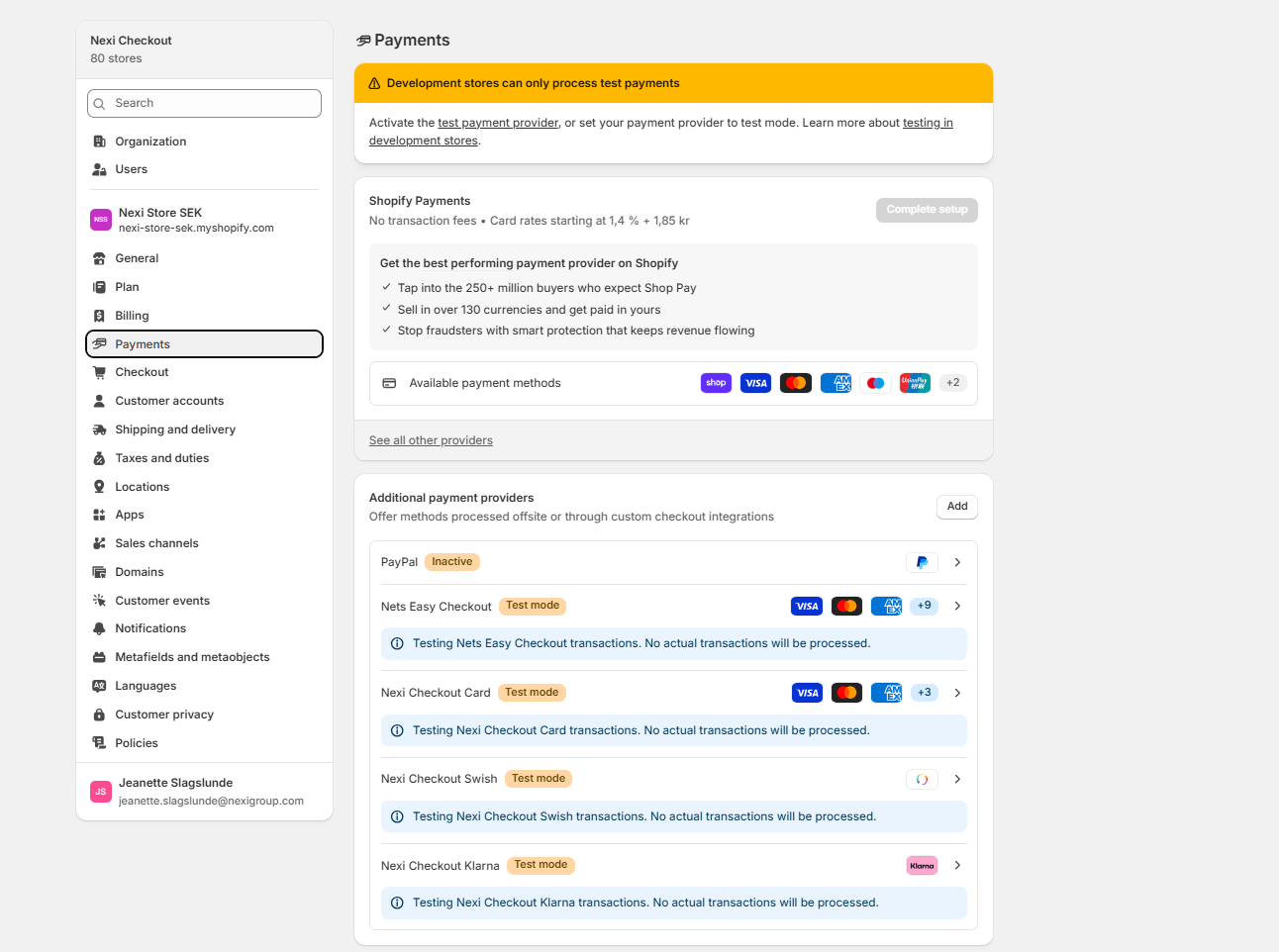Click the Klarna logo badge
Viewport: 1279px width, 952px height.
(922, 866)
